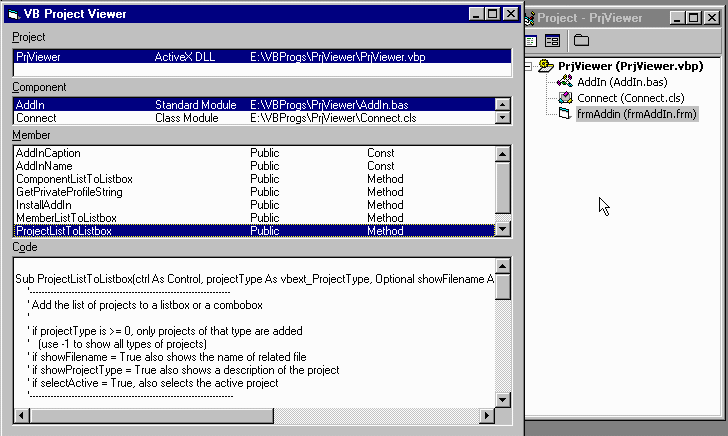Click VB Project Viewer title bar icon
Image resolution: width=728 pixels, height=436 pixels.
pyautogui.click(x=13, y=14)
